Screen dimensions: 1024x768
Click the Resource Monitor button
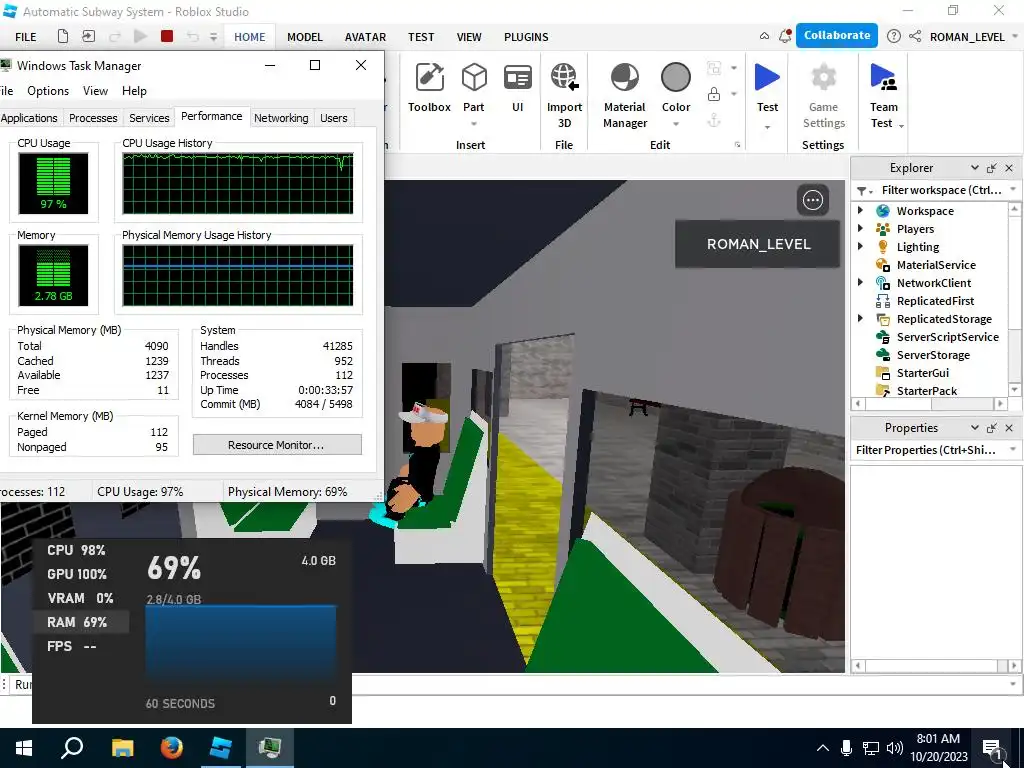click(277, 445)
